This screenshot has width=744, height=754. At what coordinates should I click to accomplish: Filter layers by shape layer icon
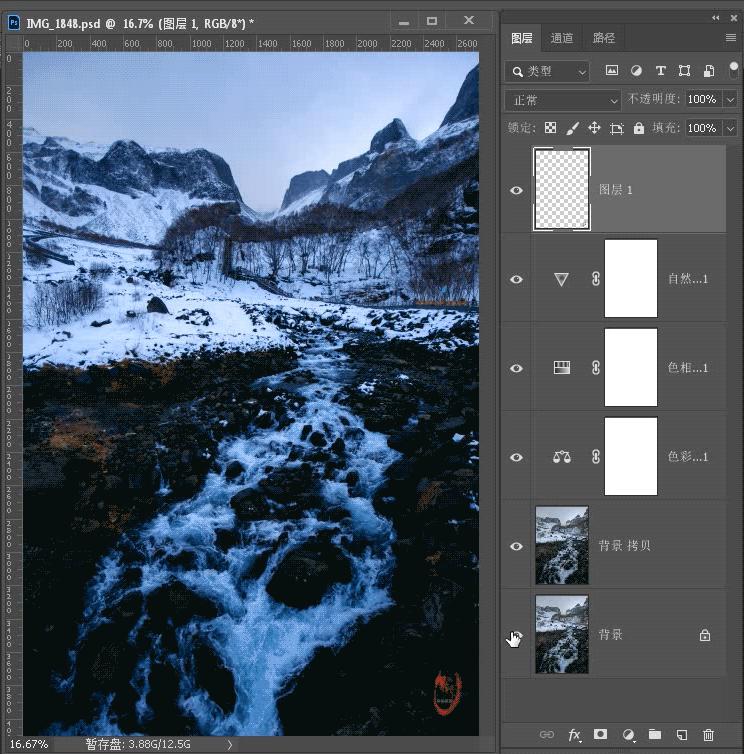click(x=684, y=71)
